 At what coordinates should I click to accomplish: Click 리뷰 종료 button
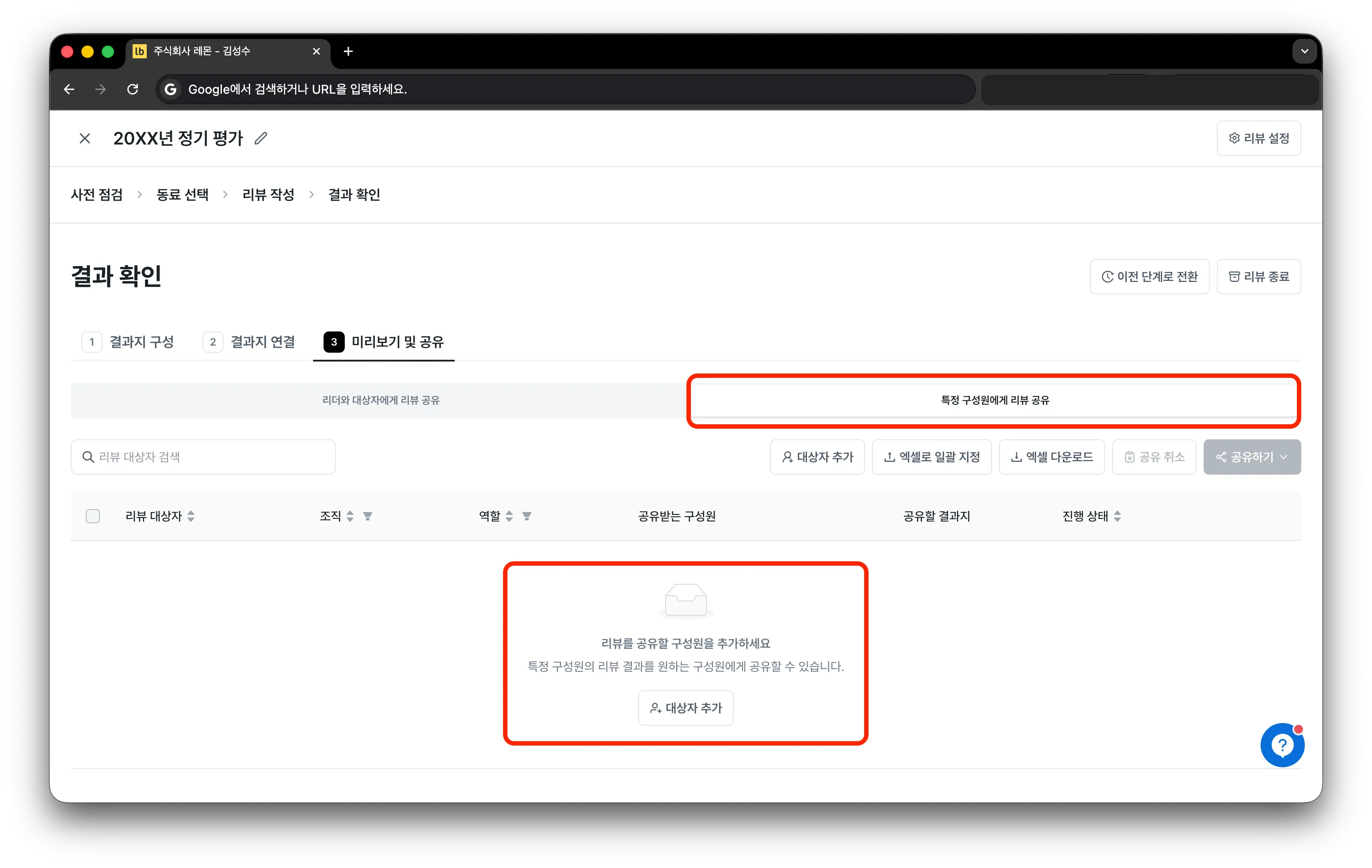(1258, 277)
